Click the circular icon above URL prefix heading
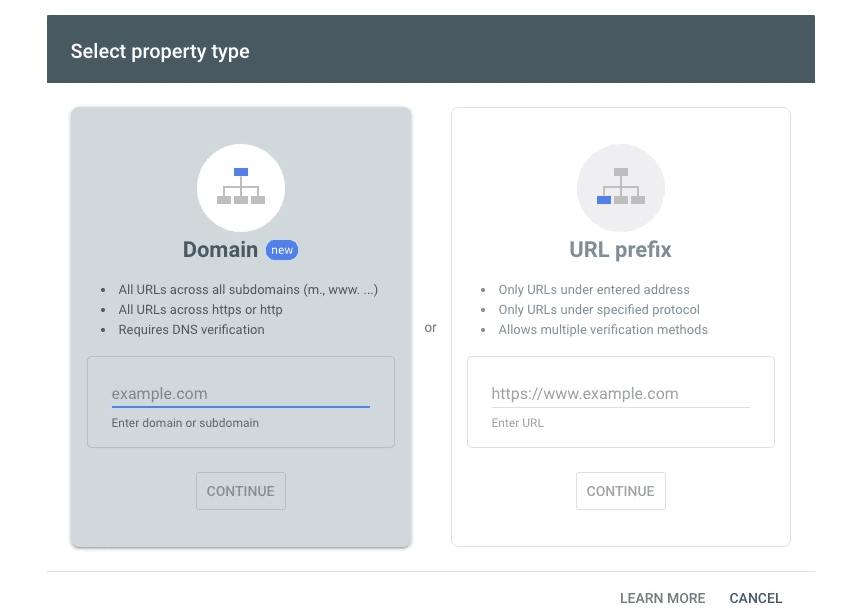866x611 pixels. pyautogui.click(x=620, y=188)
